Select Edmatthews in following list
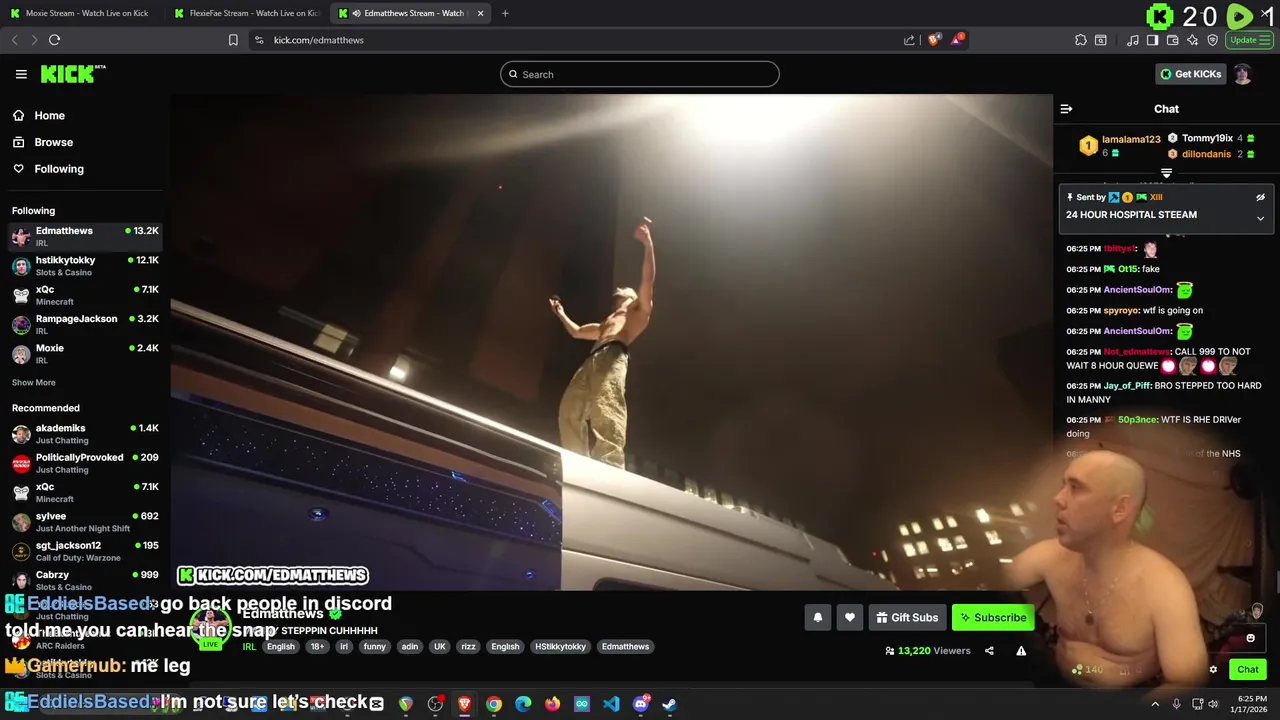This screenshot has width=1280, height=720. click(85, 237)
